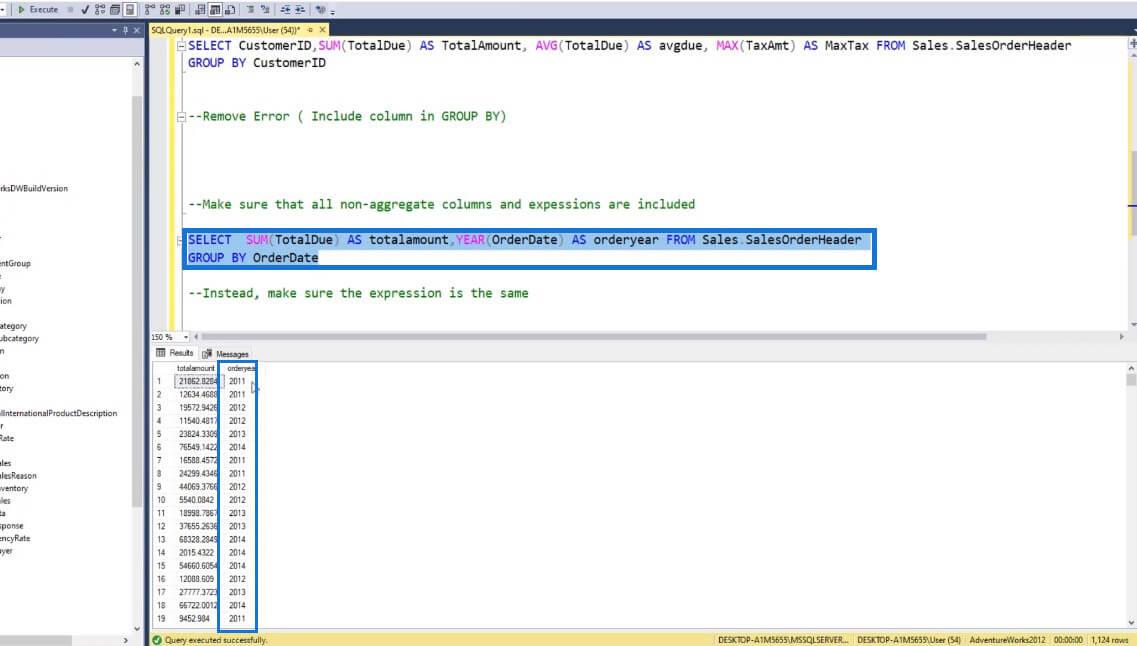
Task: Click the editor horizontal scroll left arrow
Action: [x=196, y=337]
